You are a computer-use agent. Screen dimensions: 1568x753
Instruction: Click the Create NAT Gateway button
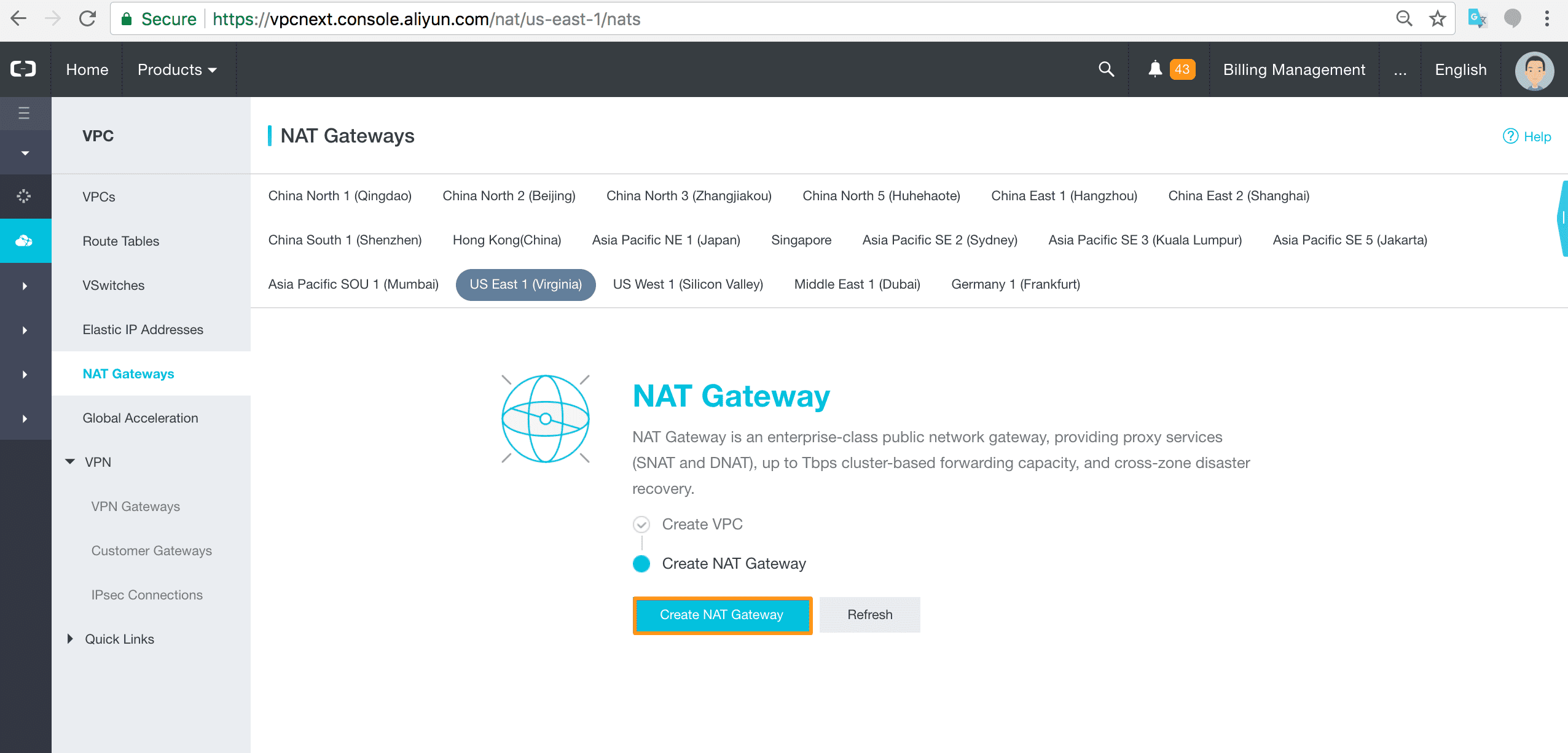click(722, 615)
